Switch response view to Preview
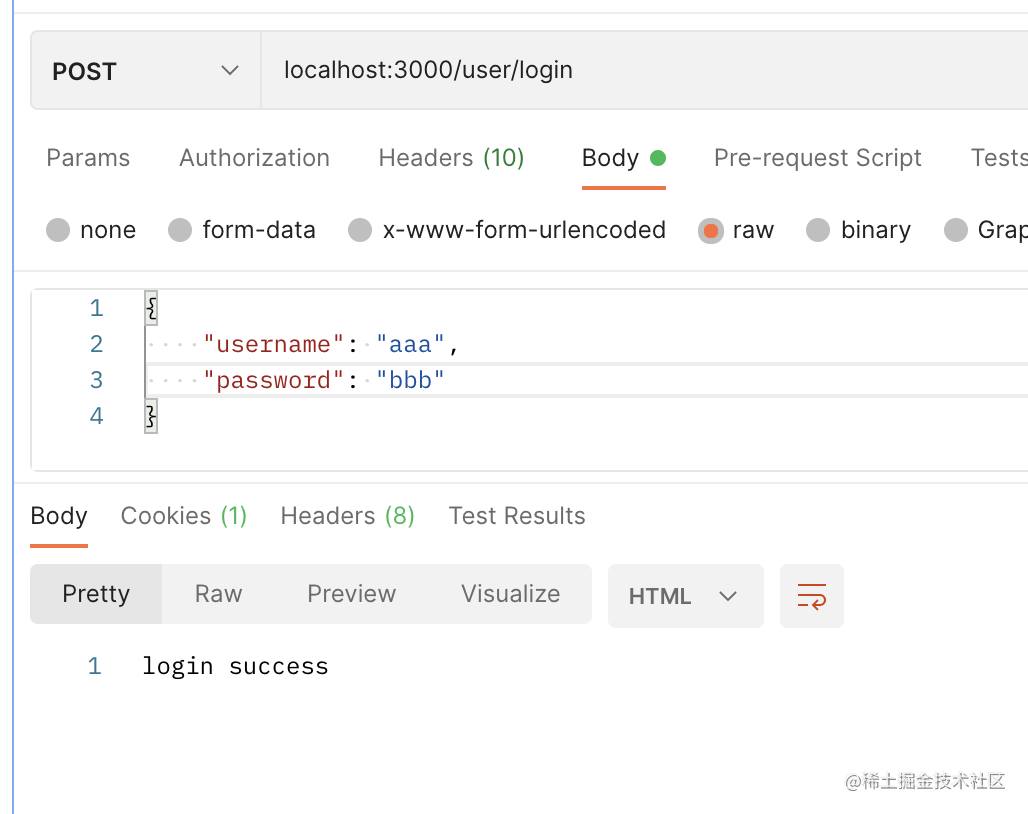The width and height of the screenshot is (1028, 814). pyautogui.click(x=351, y=594)
